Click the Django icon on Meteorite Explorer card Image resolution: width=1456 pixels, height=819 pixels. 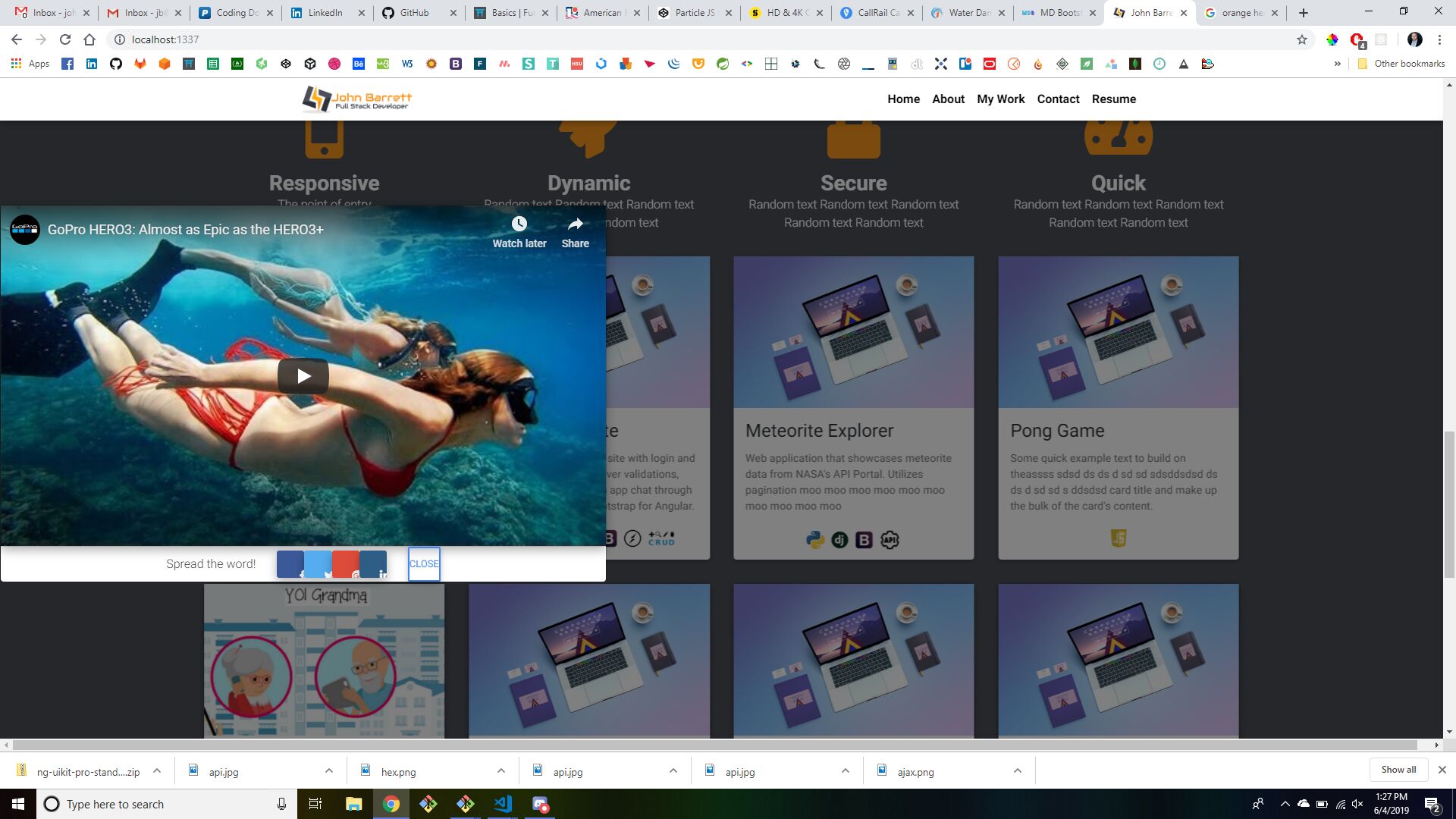click(839, 540)
